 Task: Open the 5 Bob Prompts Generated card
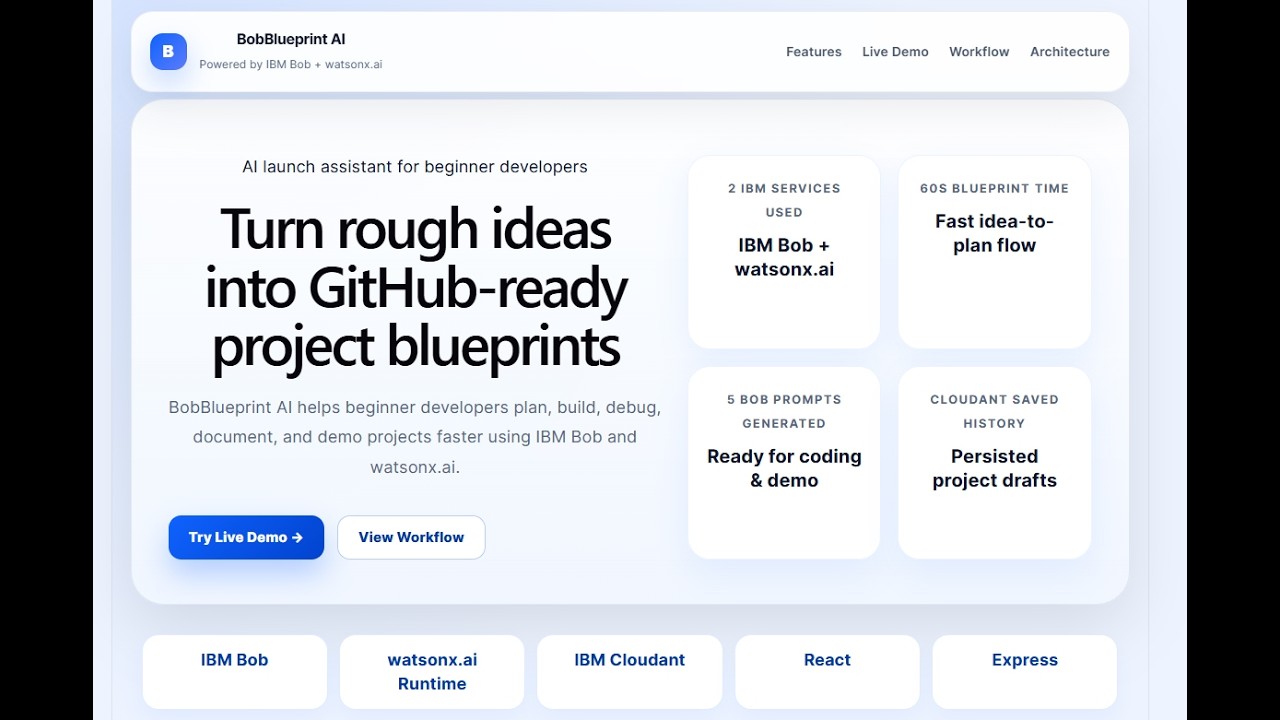pyautogui.click(x=784, y=463)
